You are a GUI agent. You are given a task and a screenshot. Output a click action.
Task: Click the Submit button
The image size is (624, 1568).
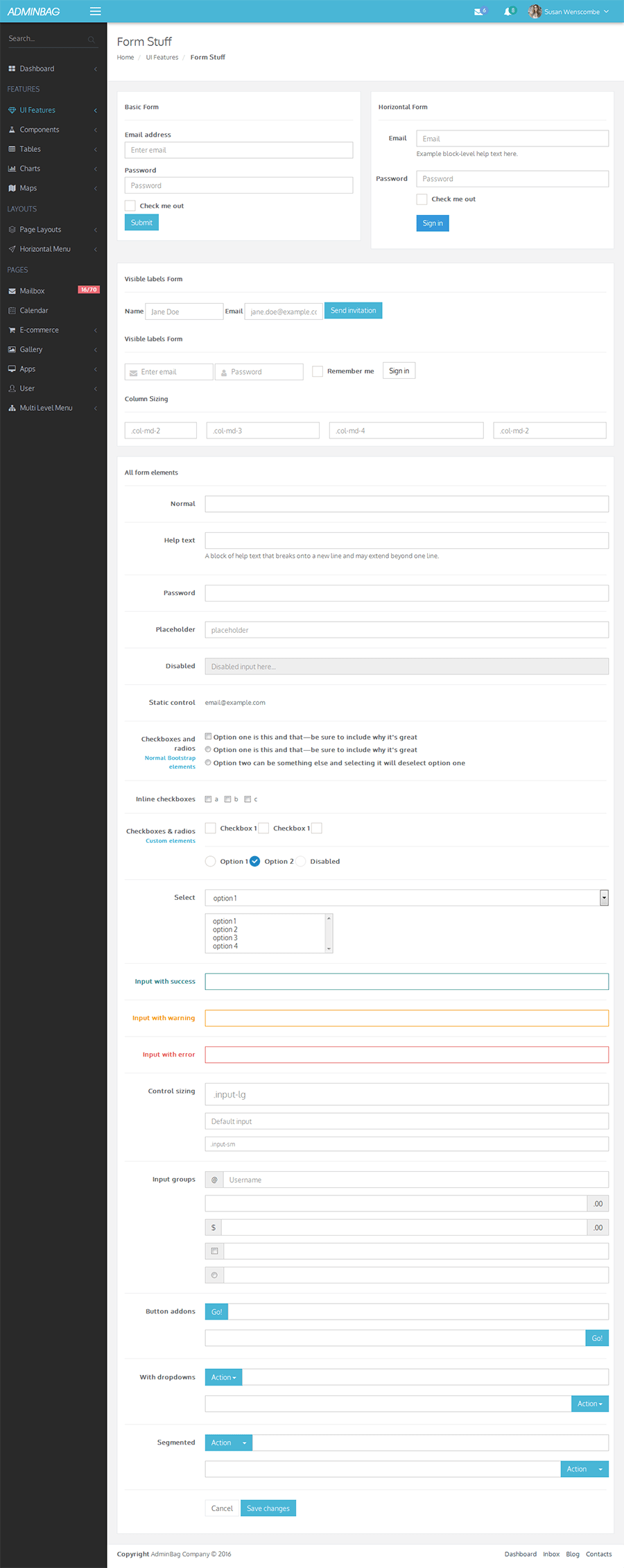coord(141,222)
